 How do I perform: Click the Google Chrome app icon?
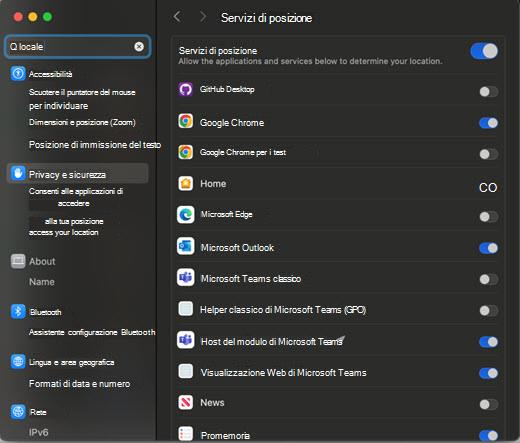pyautogui.click(x=186, y=121)
